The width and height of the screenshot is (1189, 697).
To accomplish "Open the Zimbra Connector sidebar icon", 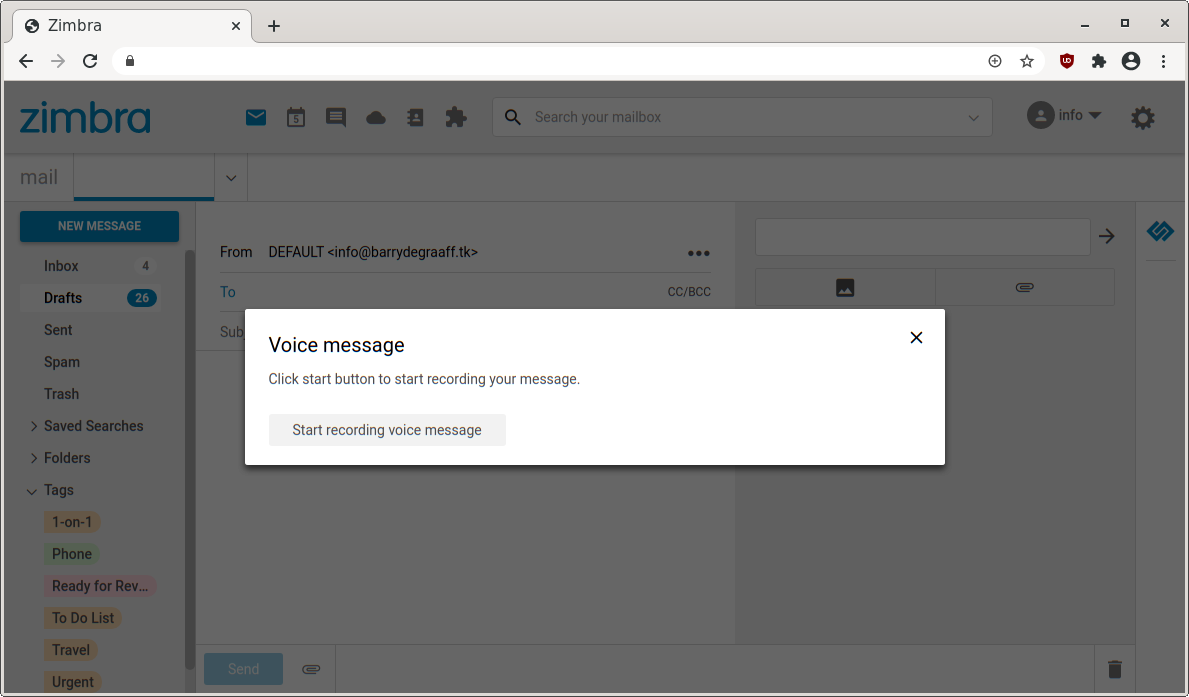I will 1160,231.
